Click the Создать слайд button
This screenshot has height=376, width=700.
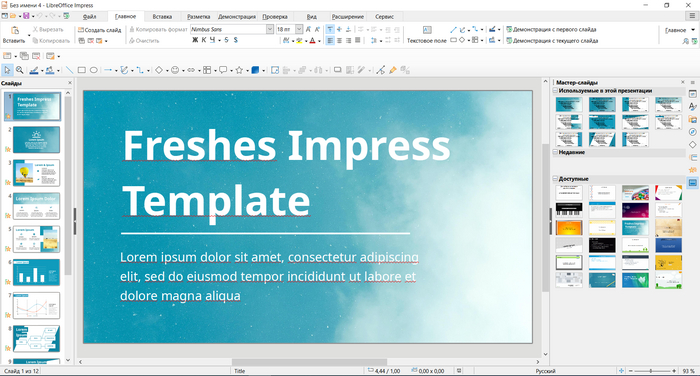pos(100,30)
